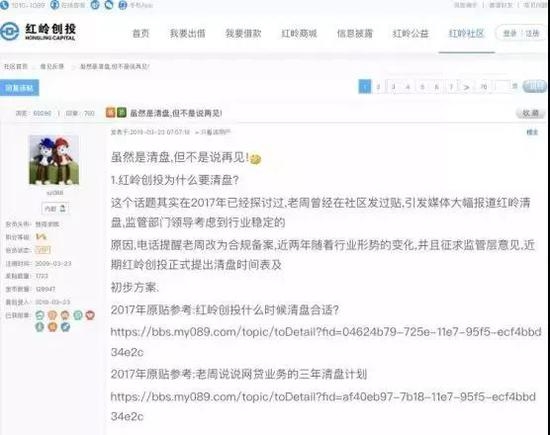This screenshot has height=435, width=550.
Task: Click the Hongling Capital logo
Action: (x=38, y=32)
